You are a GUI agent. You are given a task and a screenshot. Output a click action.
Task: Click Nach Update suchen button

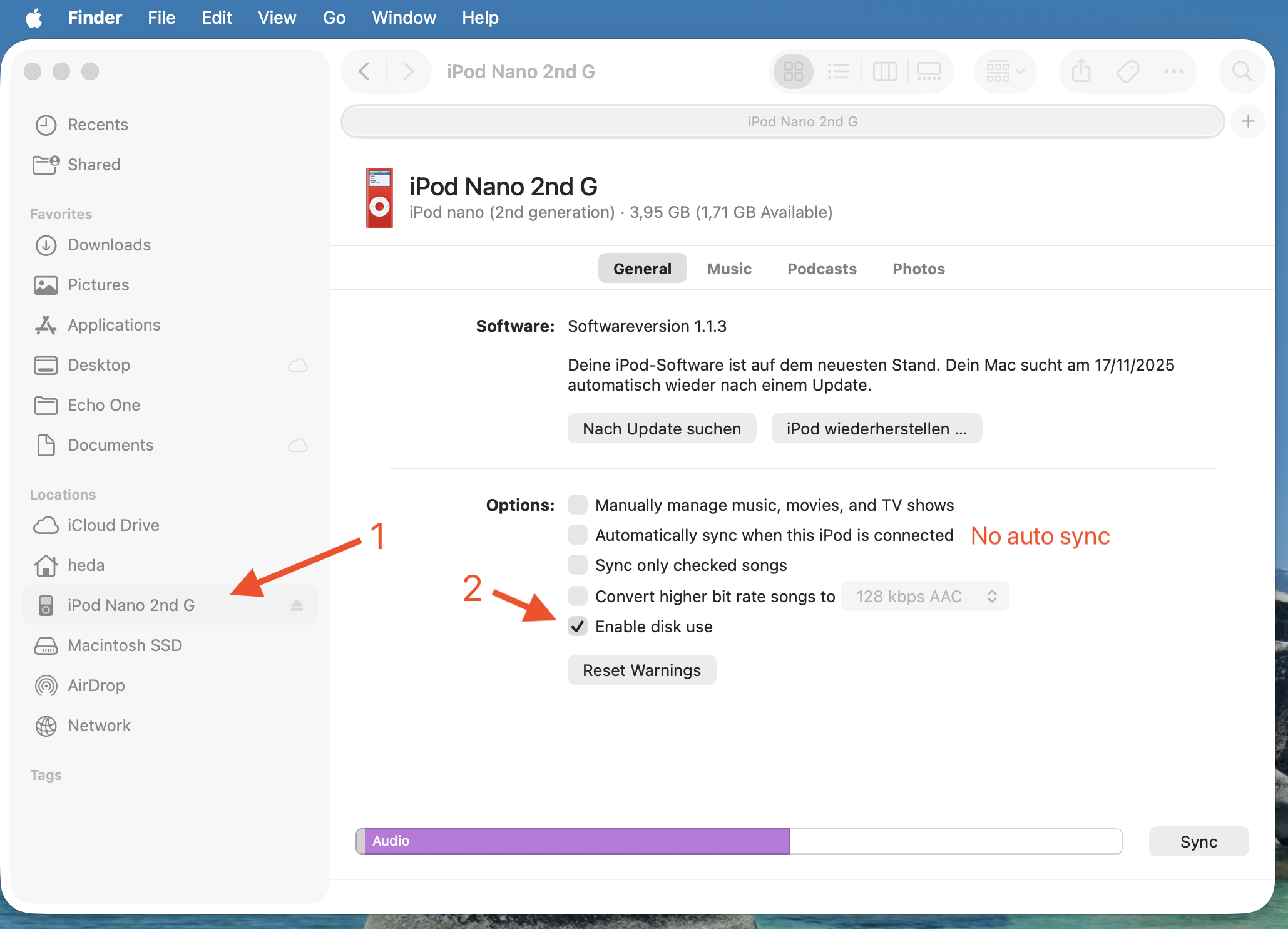662,429
